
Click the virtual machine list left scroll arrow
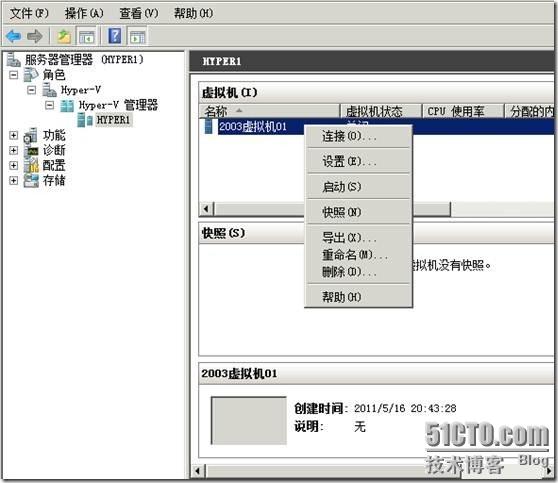206,209
